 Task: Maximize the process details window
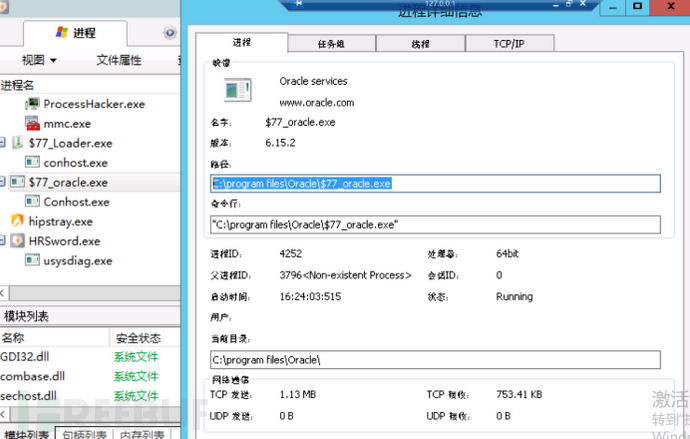[x=637, y=6]
